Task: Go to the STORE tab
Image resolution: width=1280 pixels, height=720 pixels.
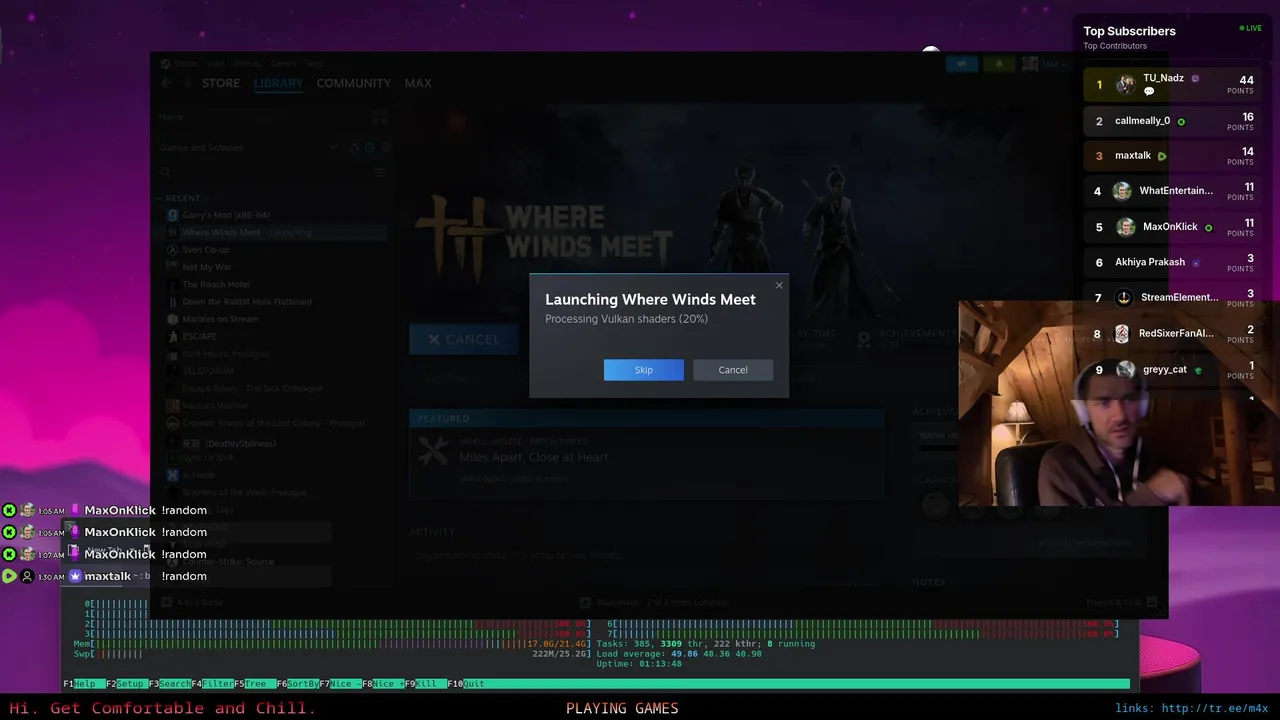Action: click(x=221, y=83)
